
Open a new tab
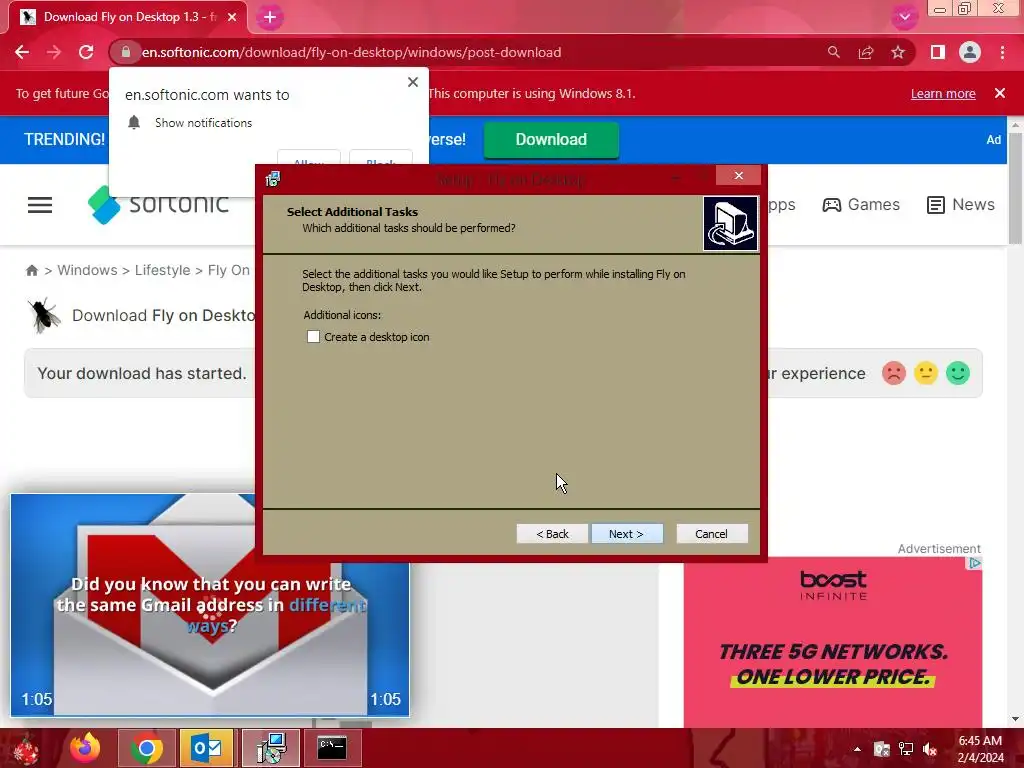pos(270,18)
